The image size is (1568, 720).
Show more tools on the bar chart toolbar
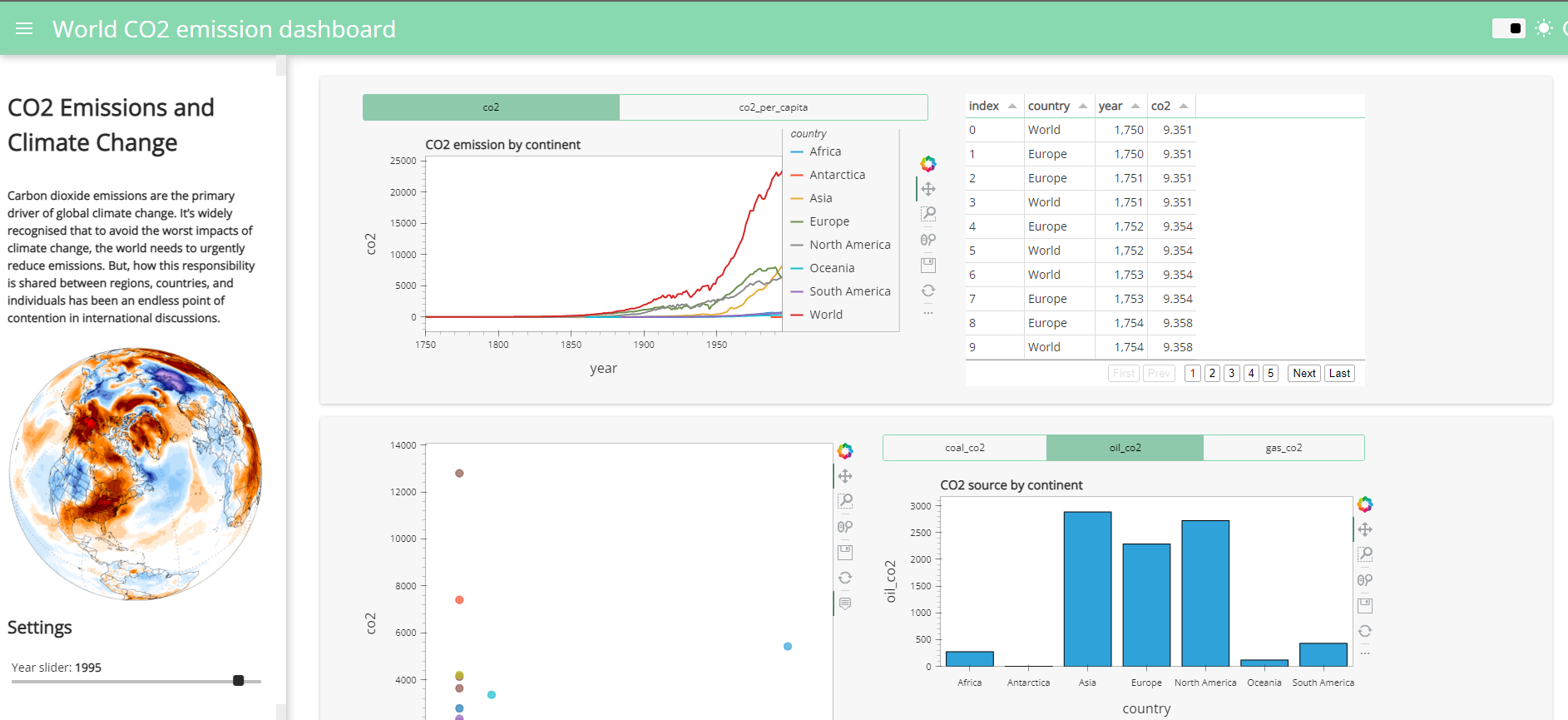1365,653
